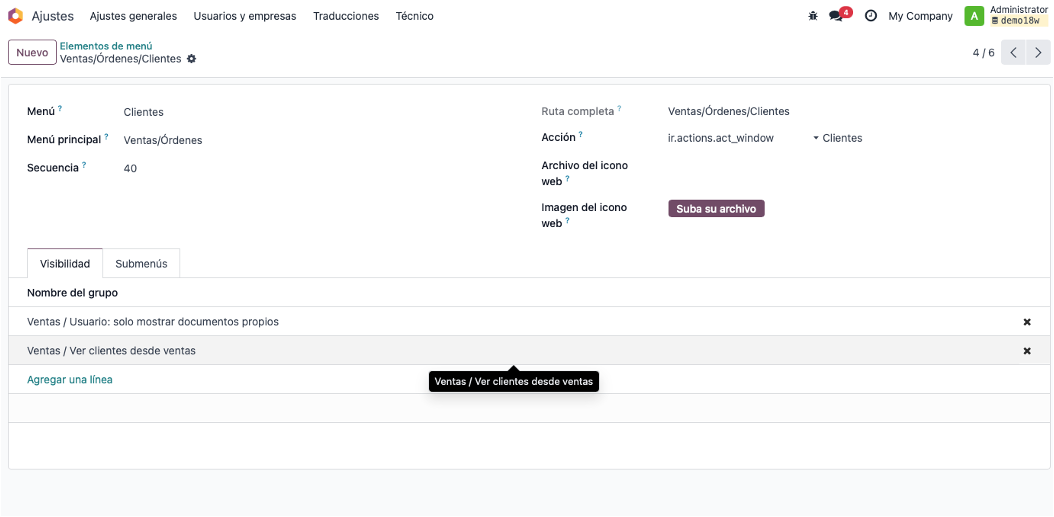The height and width of the screenshot is (517, 1054).
Task: Click the Odoo app logo icon
Action: 15,16
